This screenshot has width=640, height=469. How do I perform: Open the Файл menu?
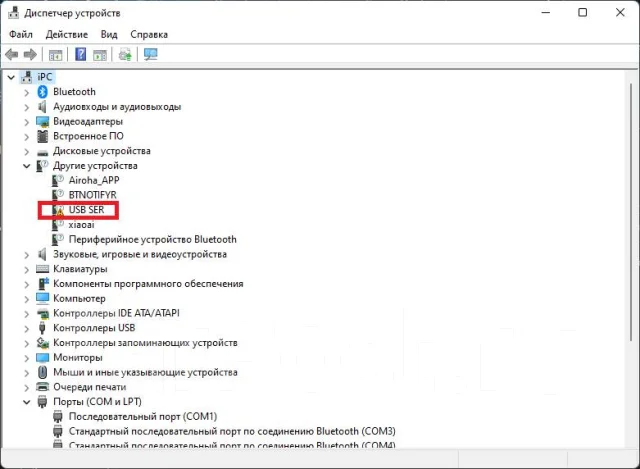(21, 34)
